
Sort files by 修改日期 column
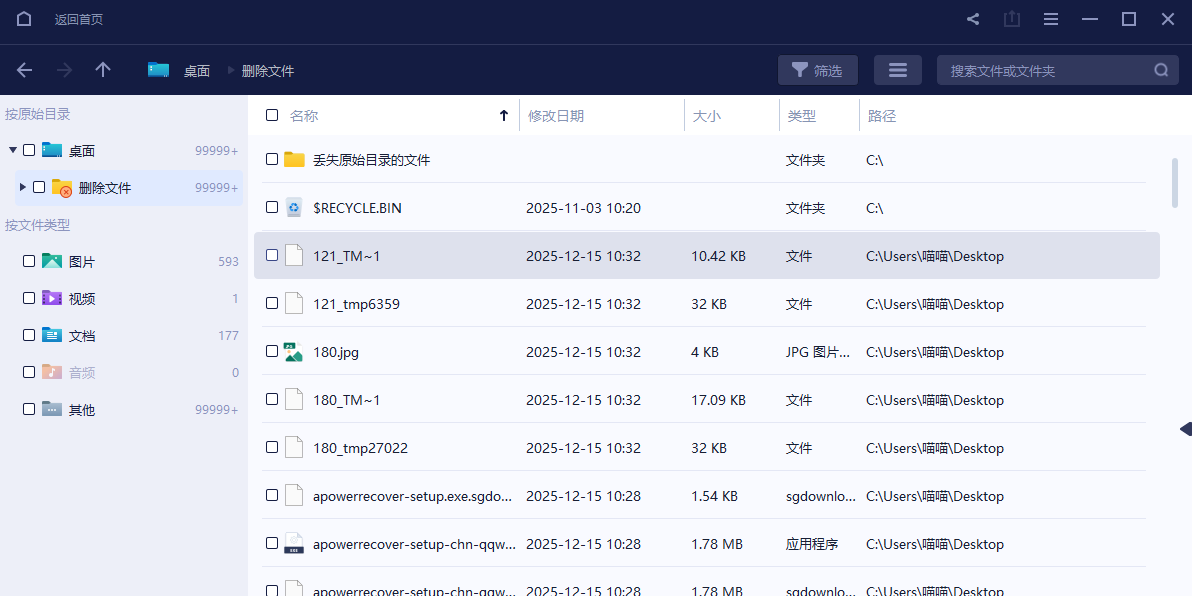[x=556, y=116]
